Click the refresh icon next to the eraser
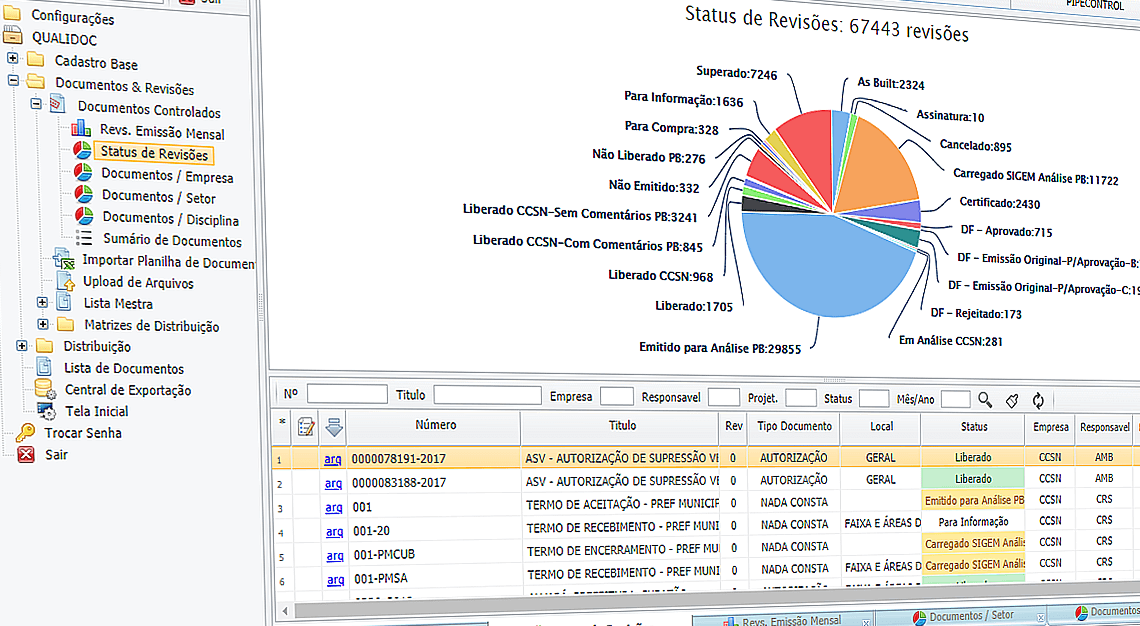The width and height of the screenshot is (1140, 626). pyautogui.click(x=1037, y=398)
